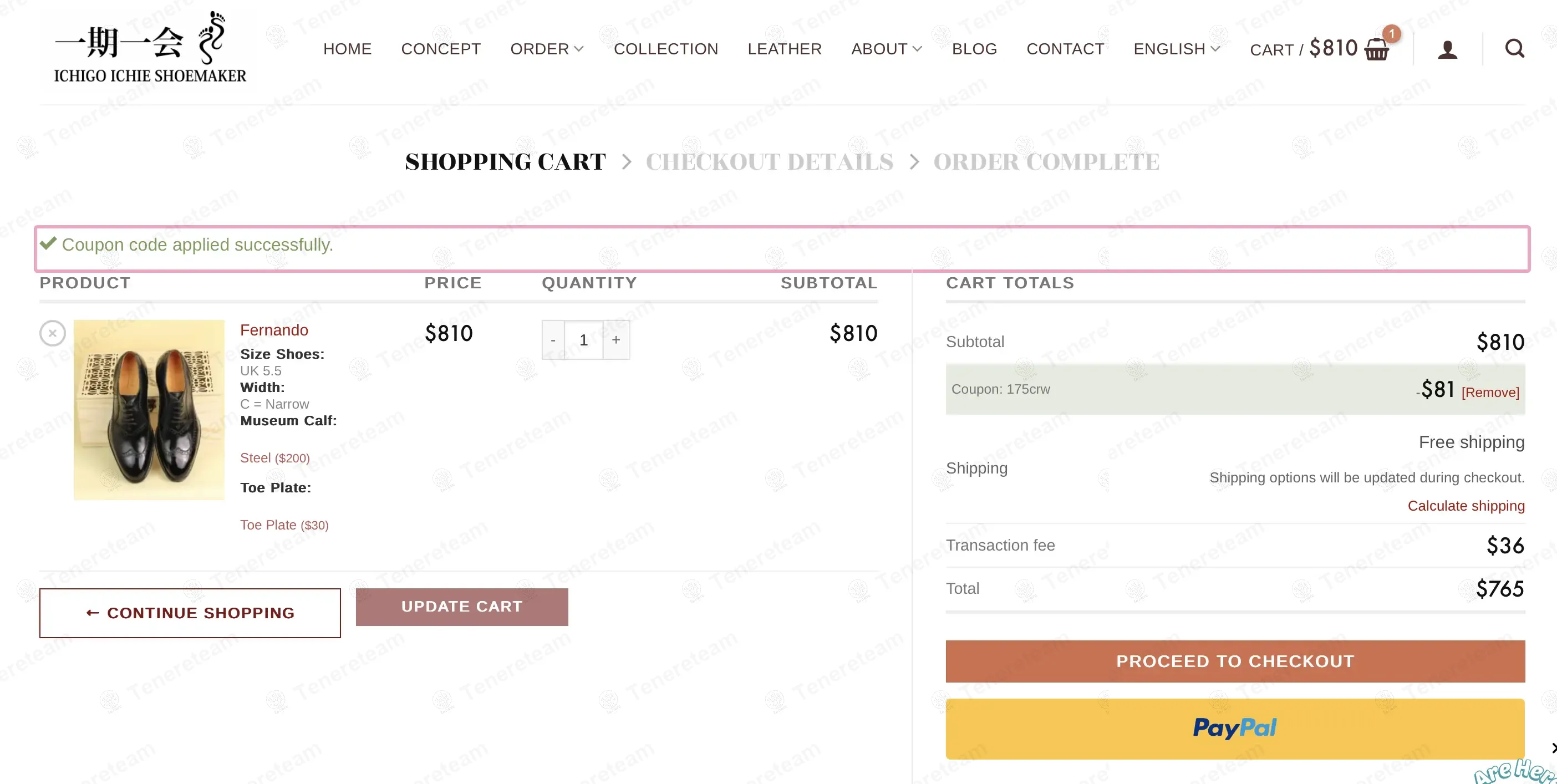1557x784 pixels.
Task: Click the quantity input field
Action: point(584,340)
